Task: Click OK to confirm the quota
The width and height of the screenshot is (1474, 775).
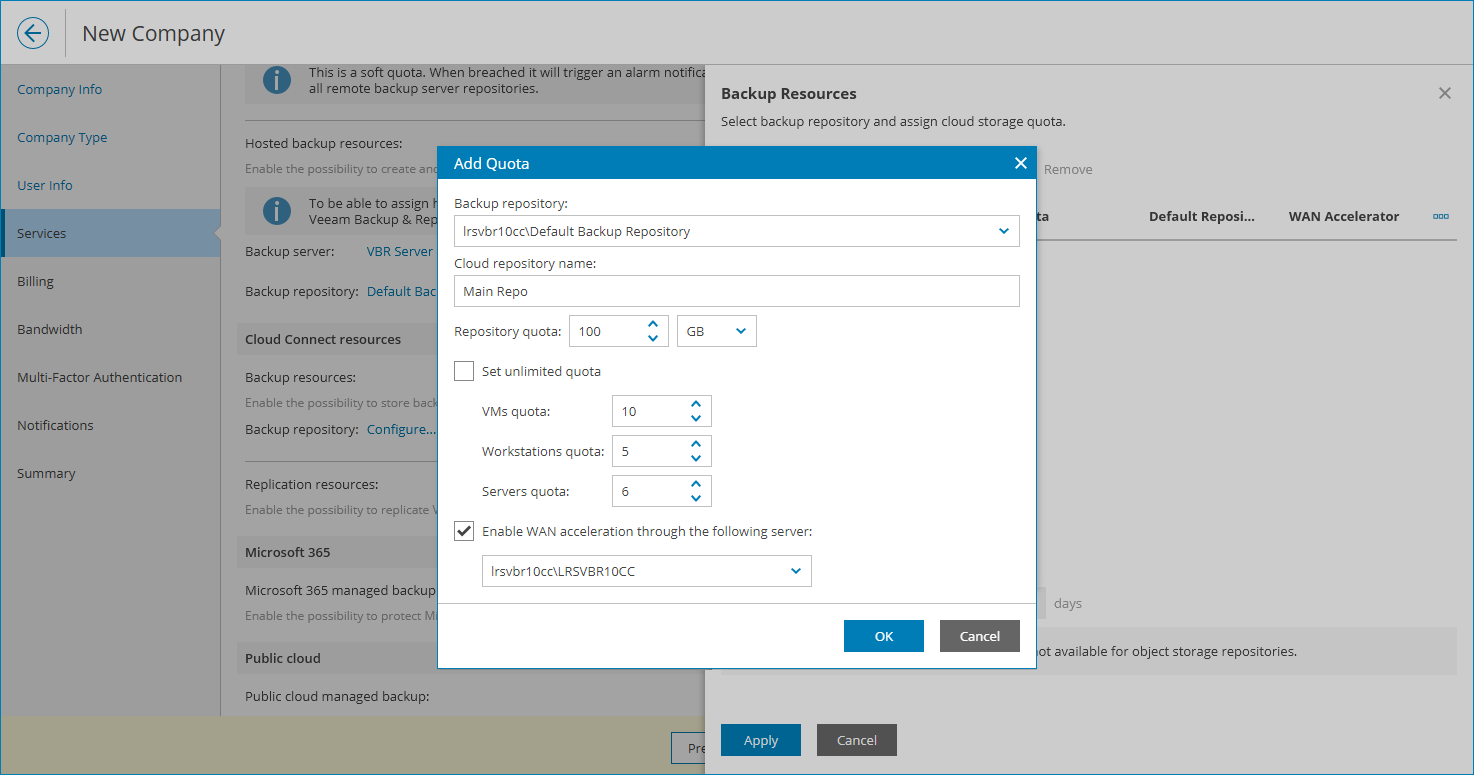Action: [x=883, y=636]
